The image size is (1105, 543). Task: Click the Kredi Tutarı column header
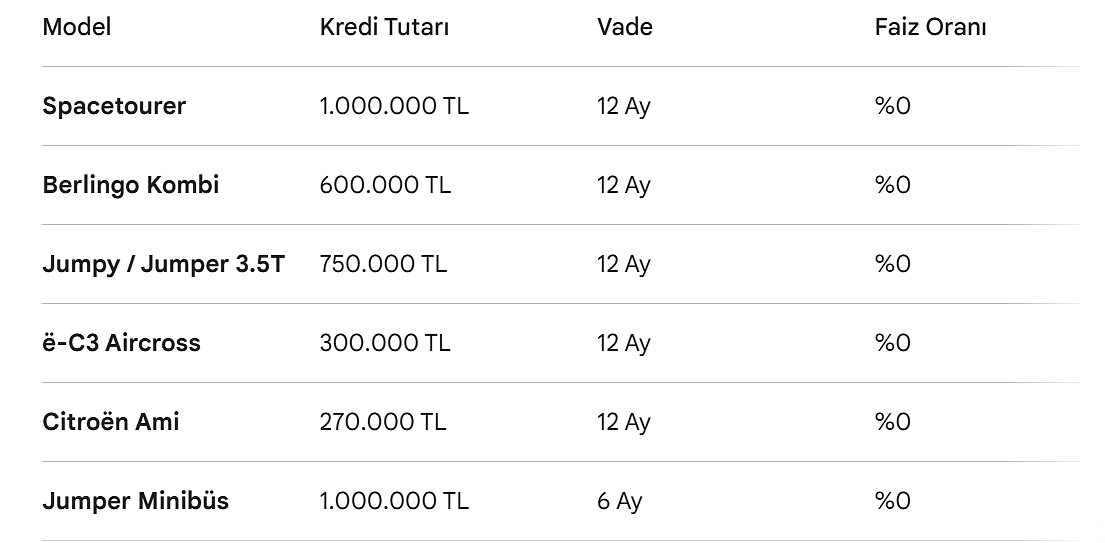(x=384, y=27)
